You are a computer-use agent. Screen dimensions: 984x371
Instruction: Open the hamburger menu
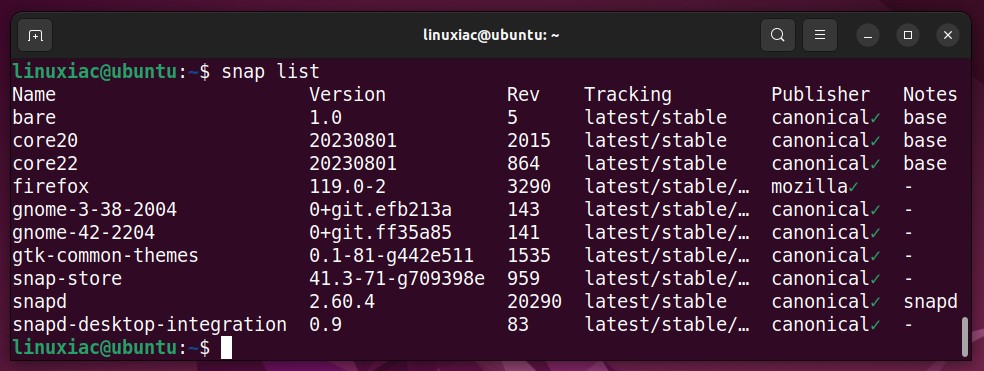coord(820,35)
